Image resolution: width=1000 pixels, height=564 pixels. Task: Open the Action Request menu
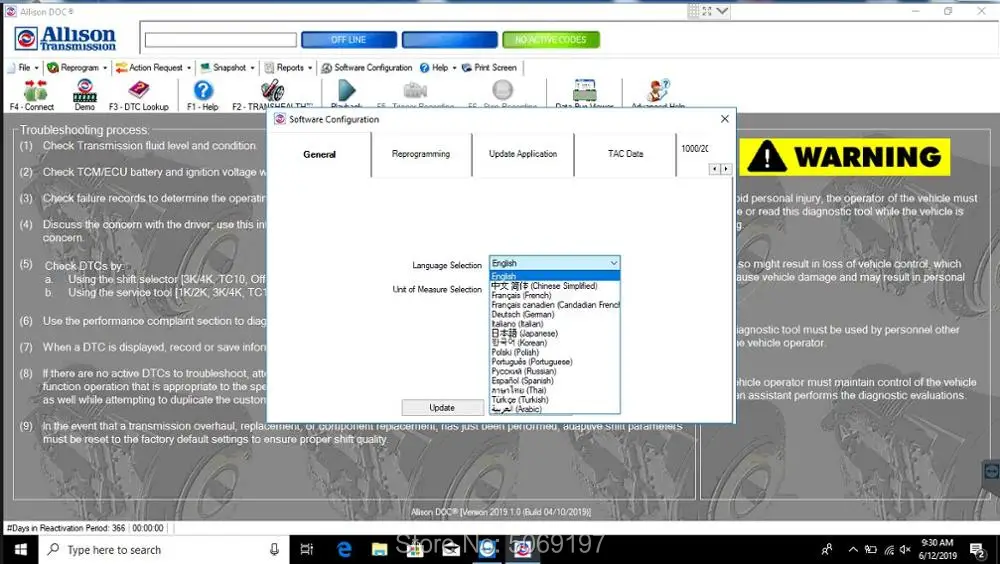153,67
